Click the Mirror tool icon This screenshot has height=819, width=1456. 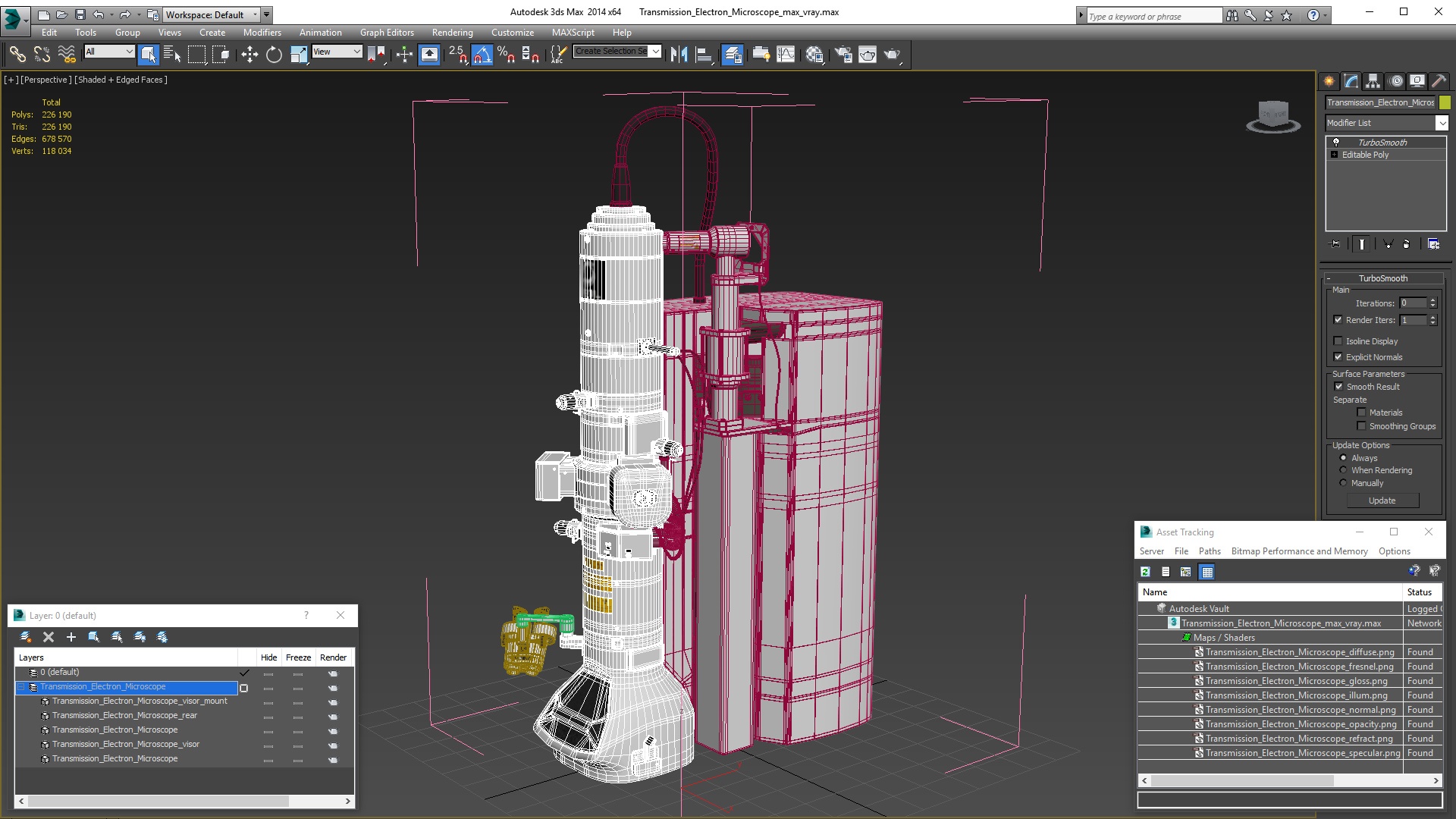click(x=679, y=54)
